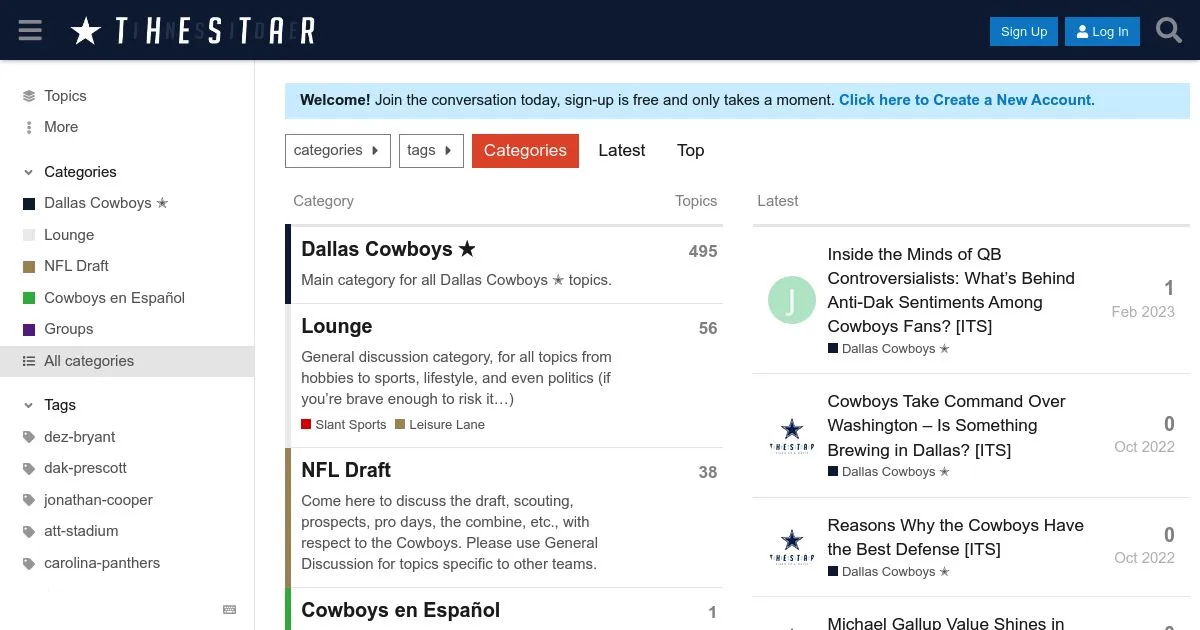Viewport: 1200px width, 630px height.
Task: Switch to the Top tab
Action: [x=691, y=151]
